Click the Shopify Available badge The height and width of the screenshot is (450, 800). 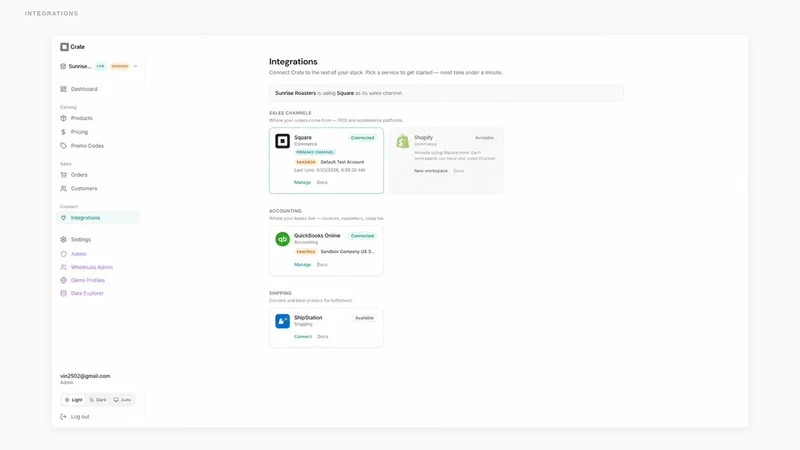(x=484, y=138)
